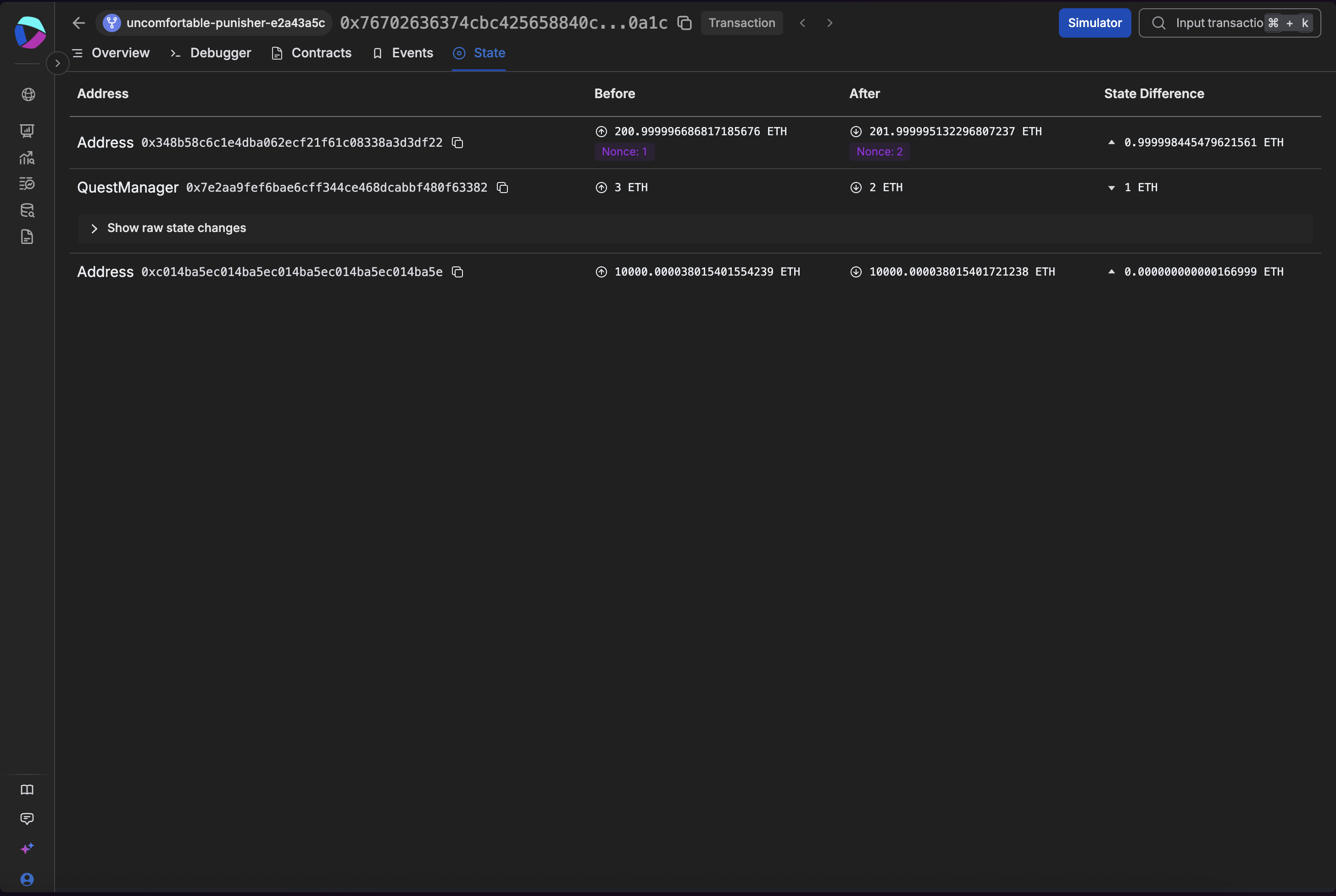
Task: Copy the transaction hash
Action: pyautogui.click(x=685, y=23)
